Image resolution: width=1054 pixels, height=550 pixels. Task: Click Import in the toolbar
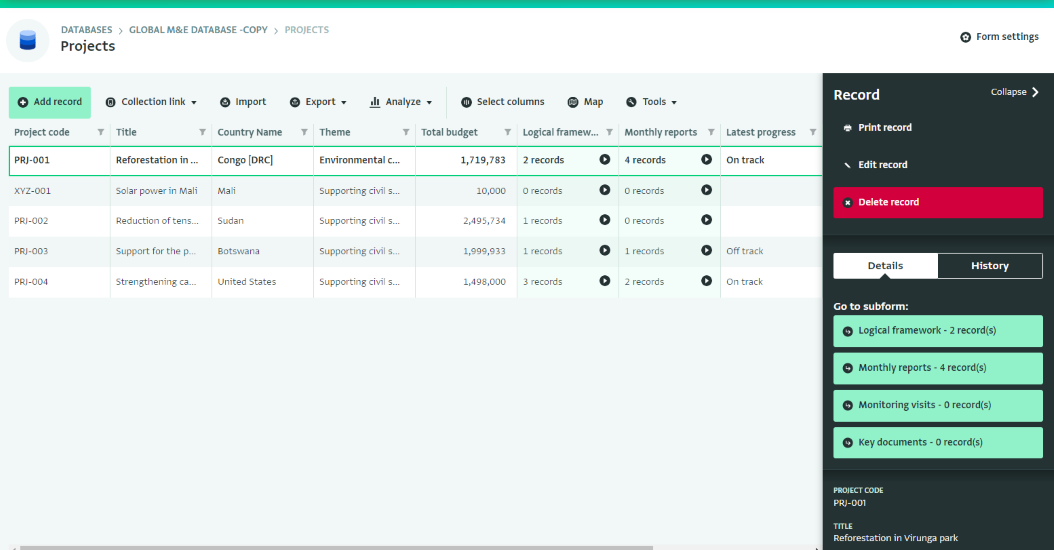point(243,102)
